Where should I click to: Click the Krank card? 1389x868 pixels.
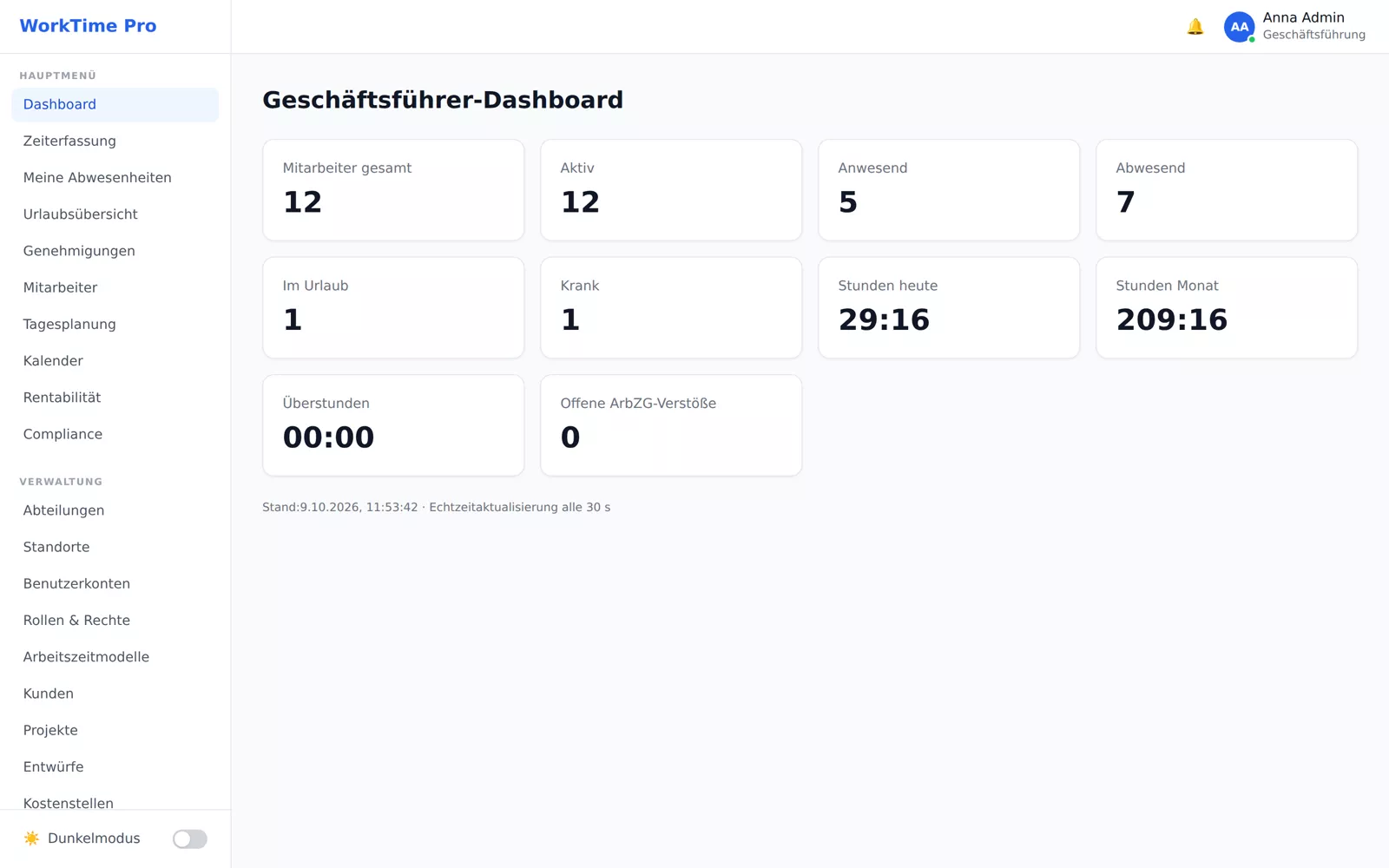click(x=671, y=307)
